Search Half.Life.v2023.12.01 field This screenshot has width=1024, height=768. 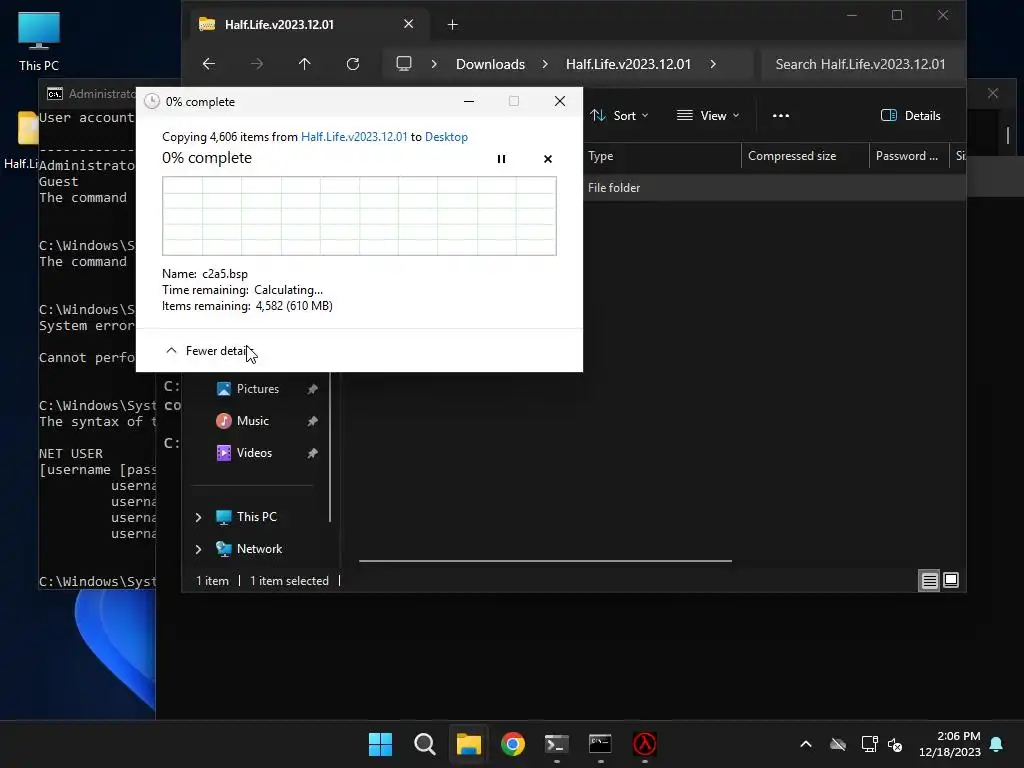[x=862, y=64]
